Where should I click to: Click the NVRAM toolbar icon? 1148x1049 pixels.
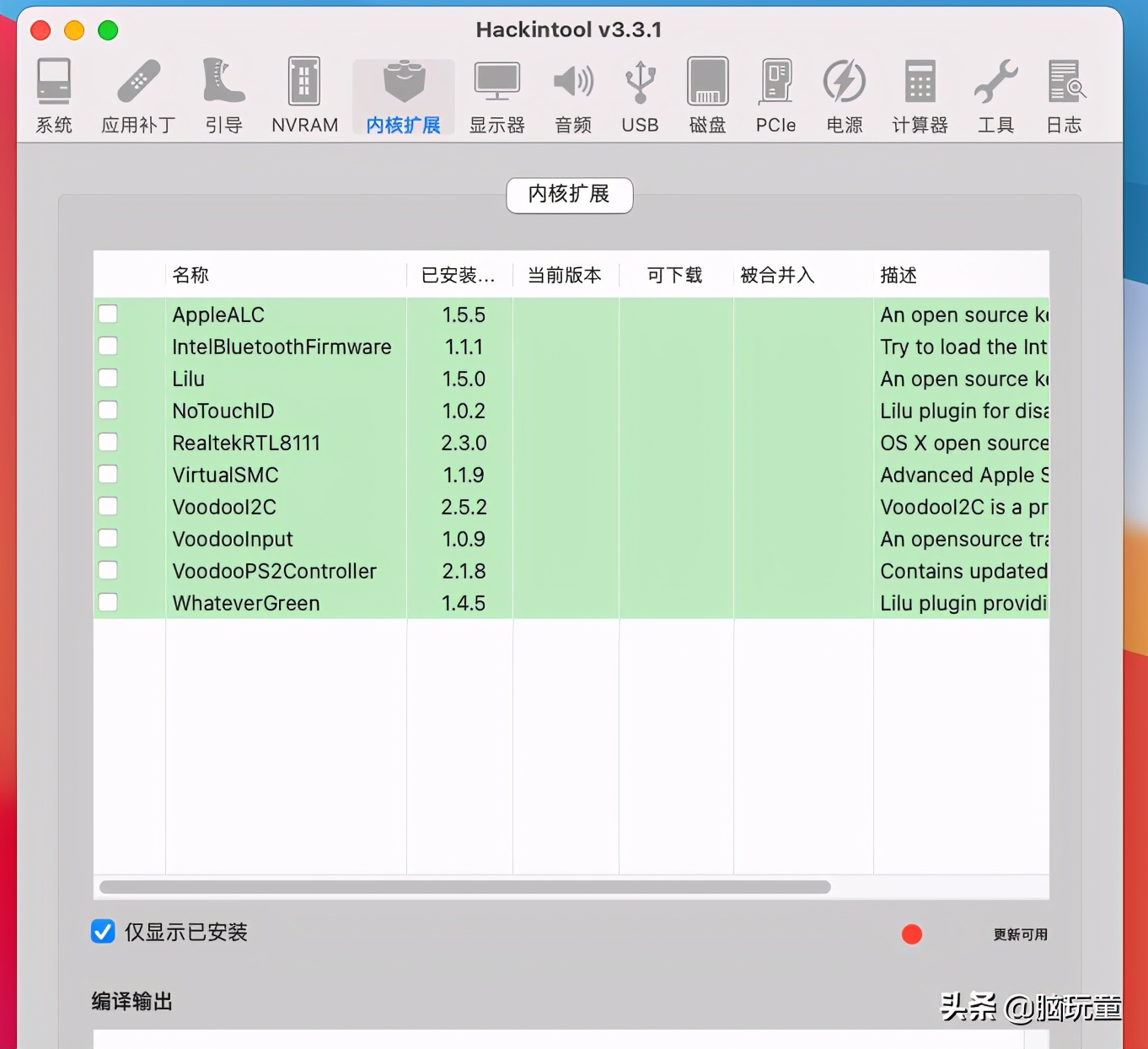coord(303,93)
